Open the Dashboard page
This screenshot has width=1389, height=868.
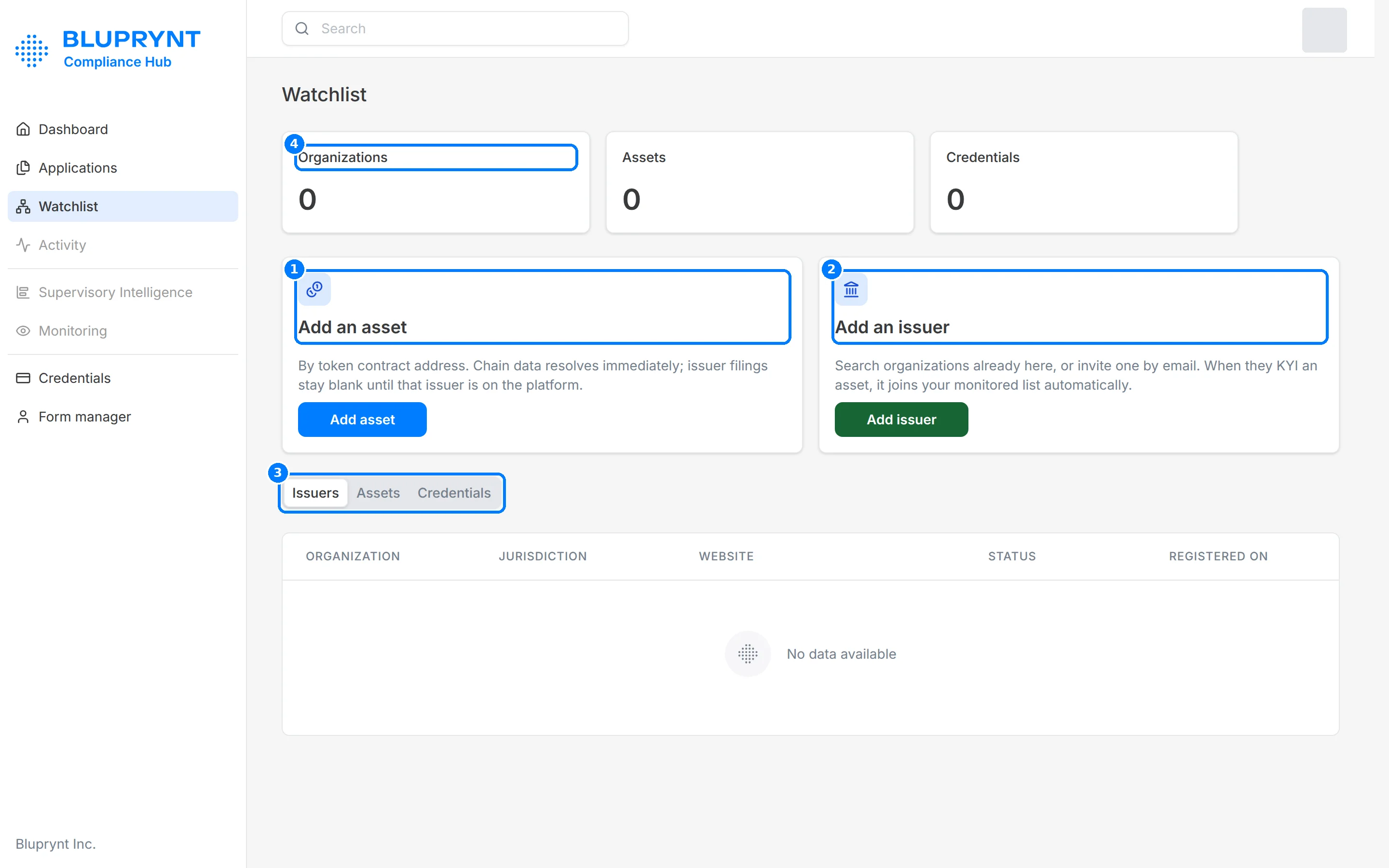pos(123,129)
